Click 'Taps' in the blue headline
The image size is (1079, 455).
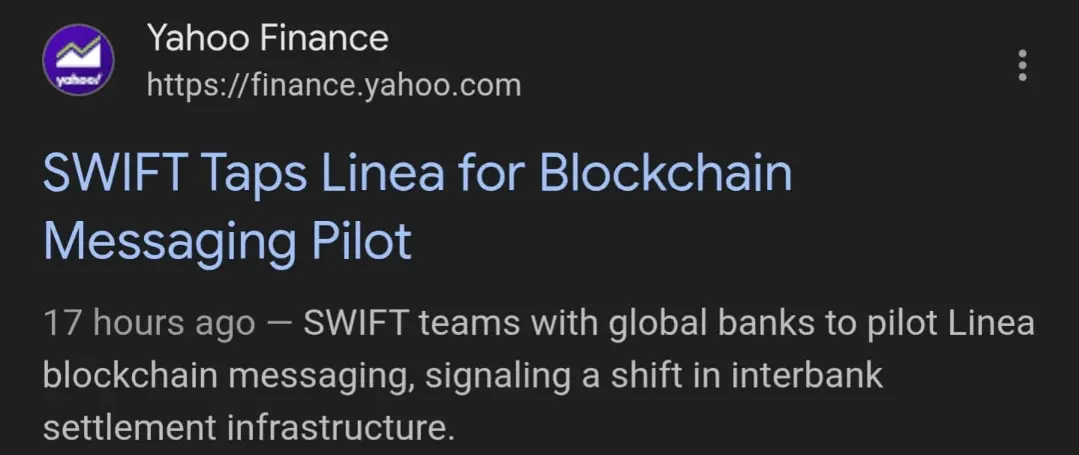pos(253,174)
